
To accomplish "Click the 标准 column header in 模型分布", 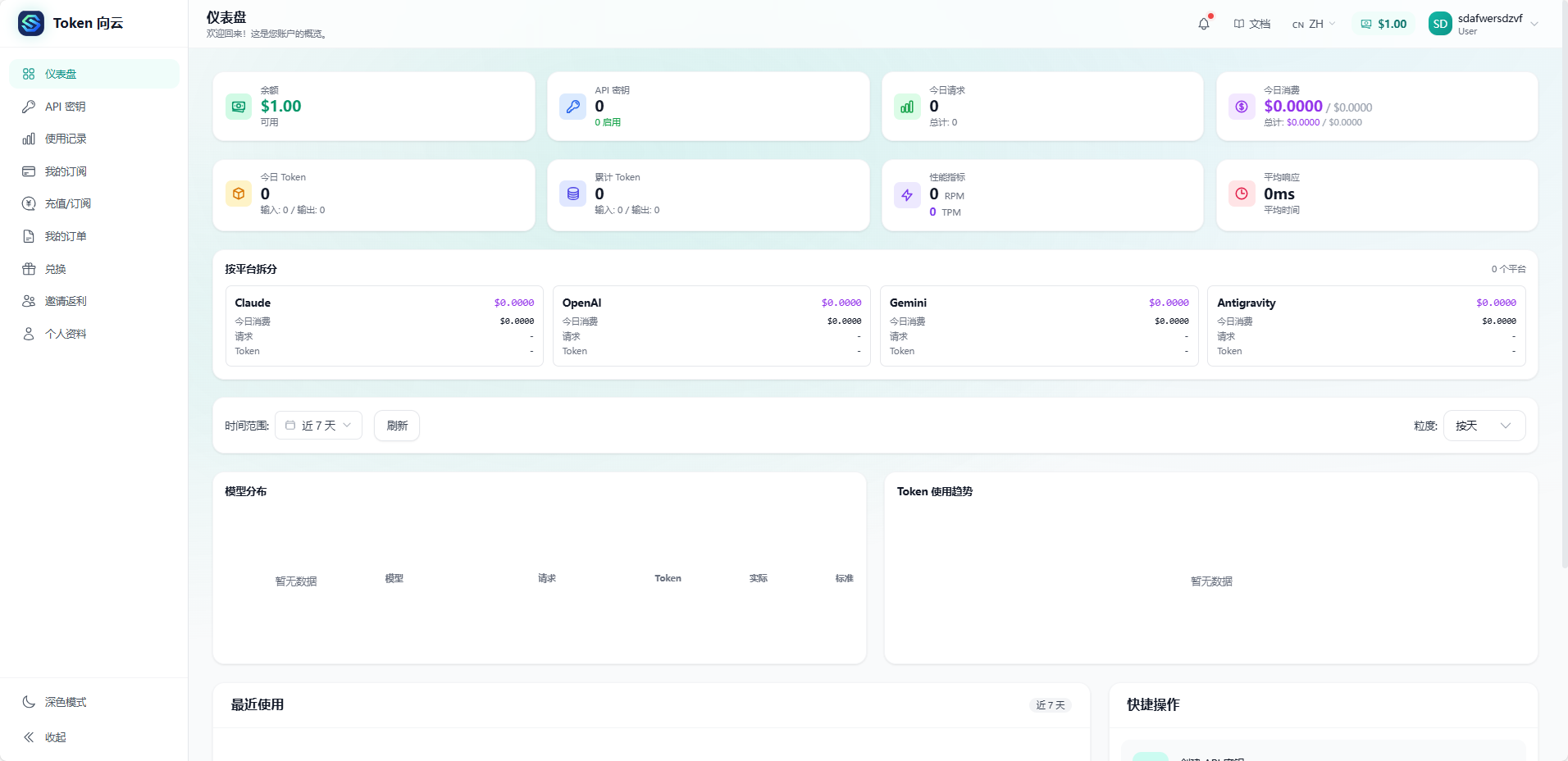I will 845,578.
